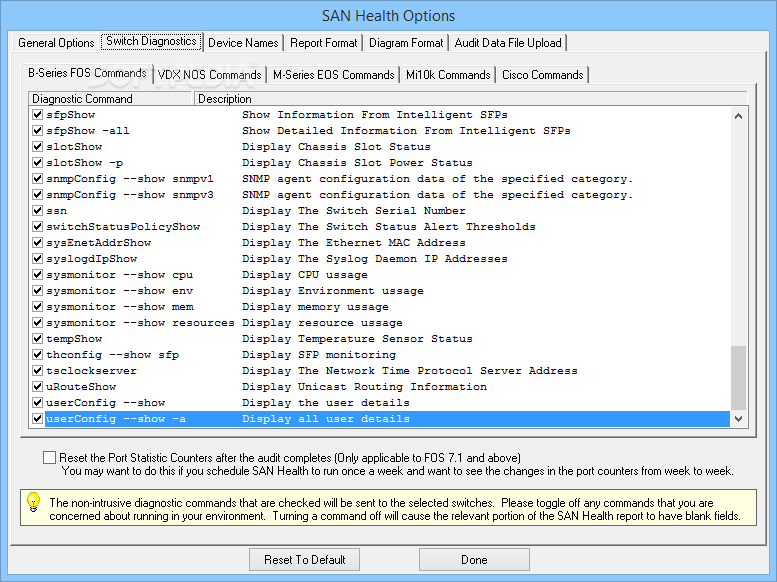The height and width of the screenshot is (582, 777).
Task: Uncheck sysmonitor --show resources checkbox
Action: [37, 323]
